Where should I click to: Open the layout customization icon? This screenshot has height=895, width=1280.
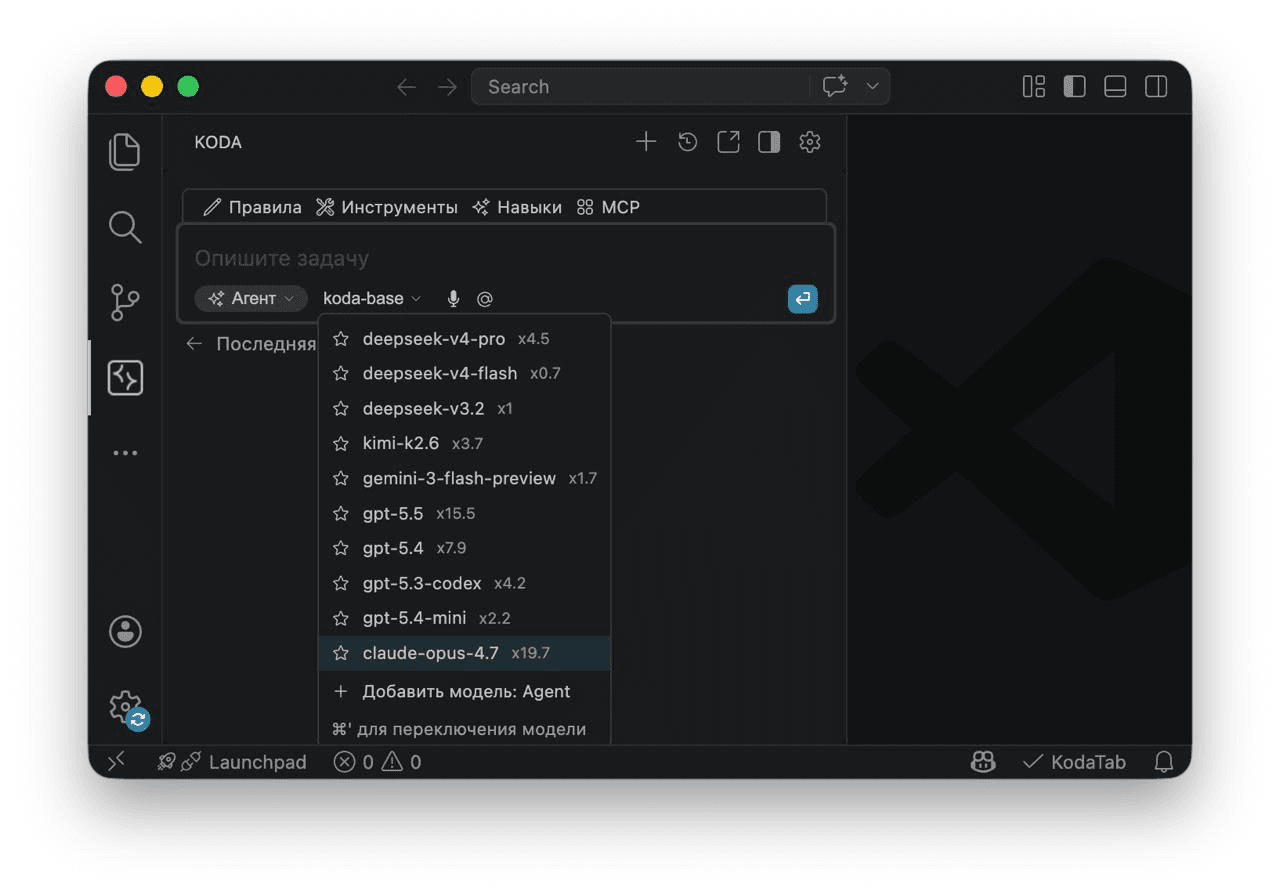pos(1034,86)
